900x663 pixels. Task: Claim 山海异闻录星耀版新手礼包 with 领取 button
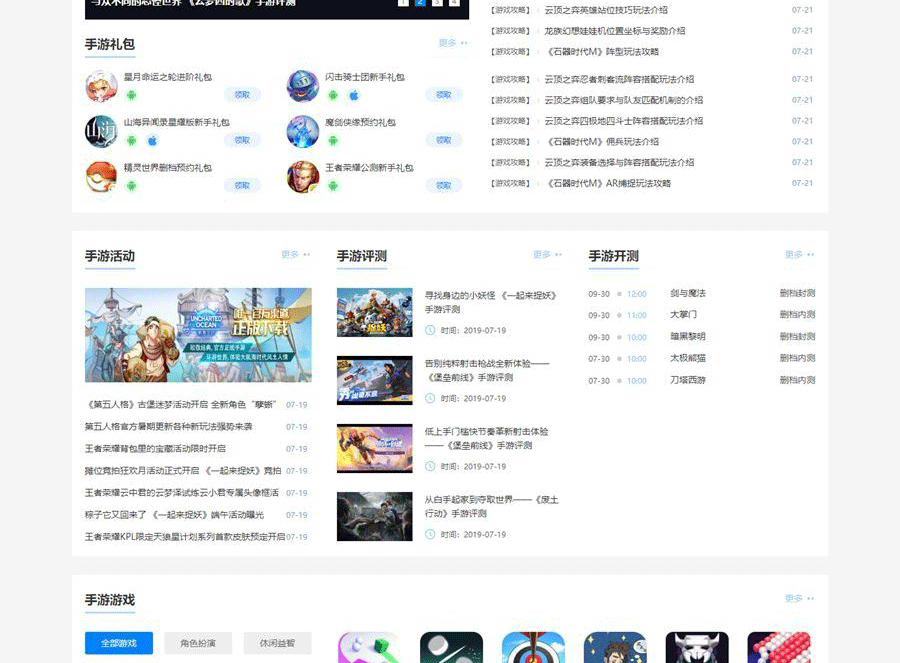coord(242,140)
